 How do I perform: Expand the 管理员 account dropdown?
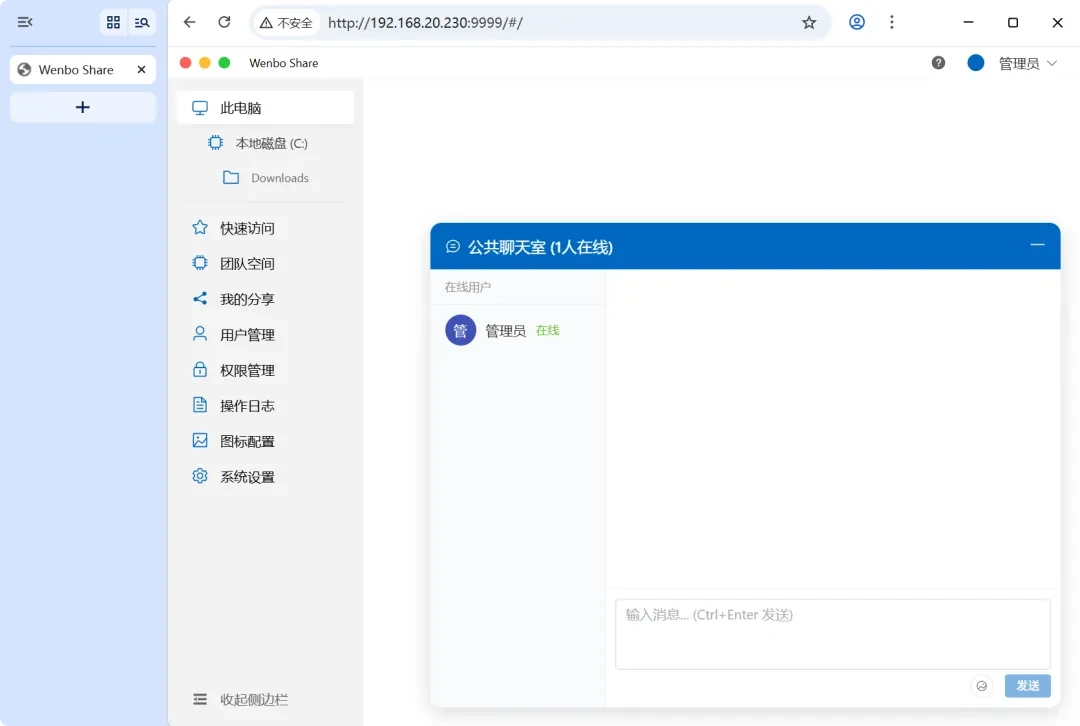(1028, 63)
